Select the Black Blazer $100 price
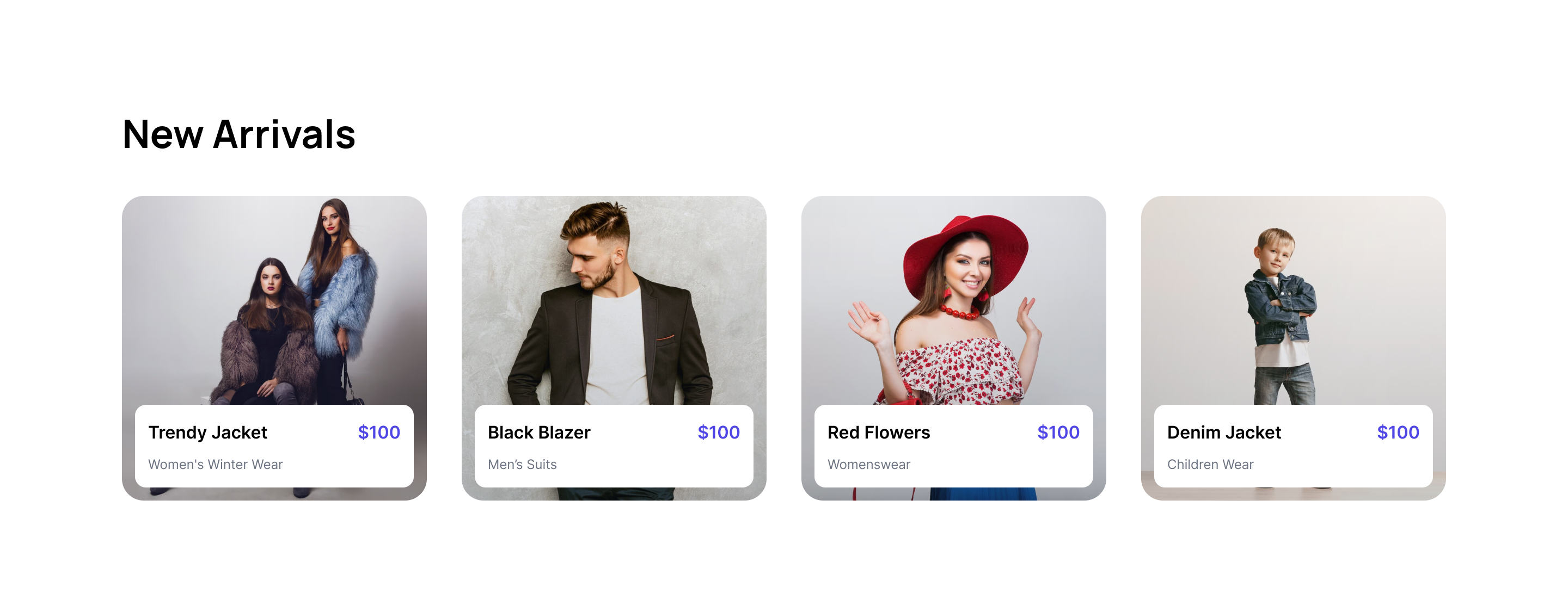The height and width of the screenshot is (605, 1568). [718, 433]
